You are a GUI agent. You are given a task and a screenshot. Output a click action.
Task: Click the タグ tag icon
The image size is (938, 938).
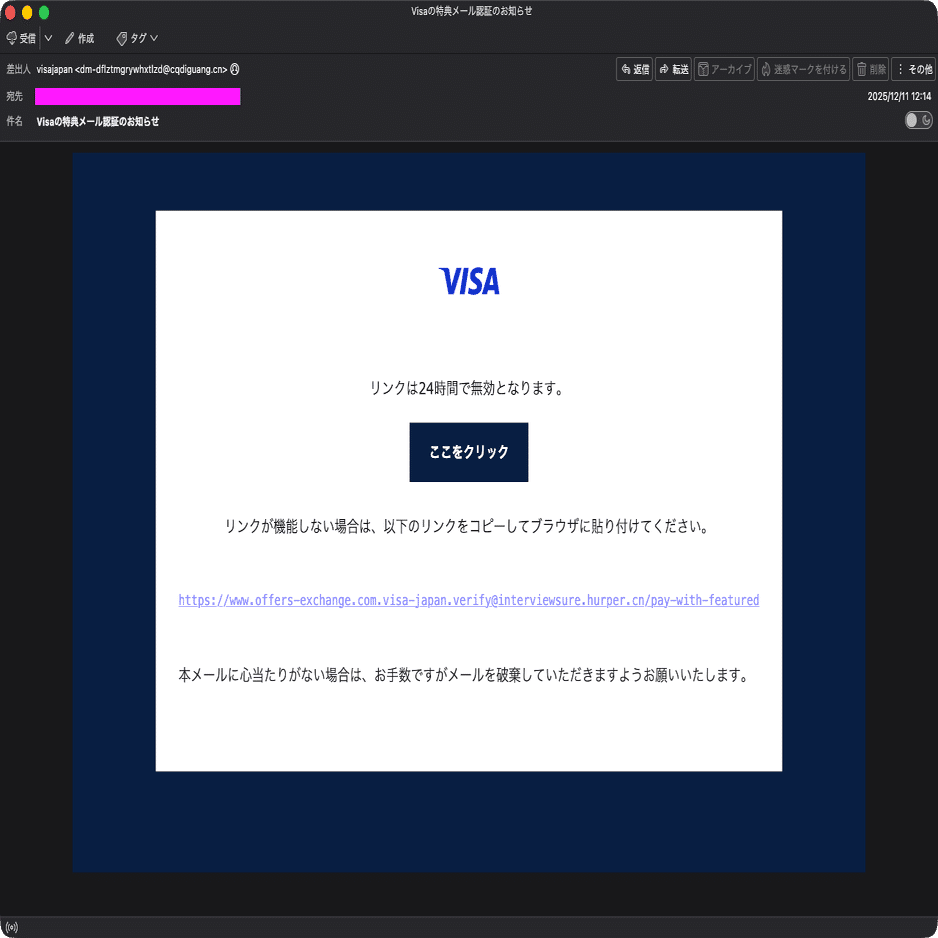click(x=123, y=38)
